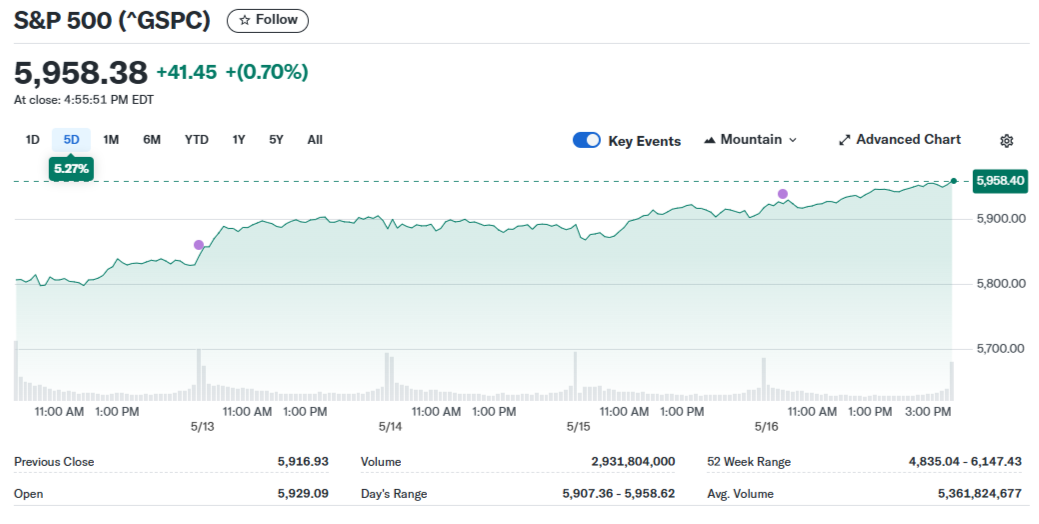Click the Advanced Chart expand arrows icon
Viewport: 1039px width, 524px height.
[x=844, y=140]
